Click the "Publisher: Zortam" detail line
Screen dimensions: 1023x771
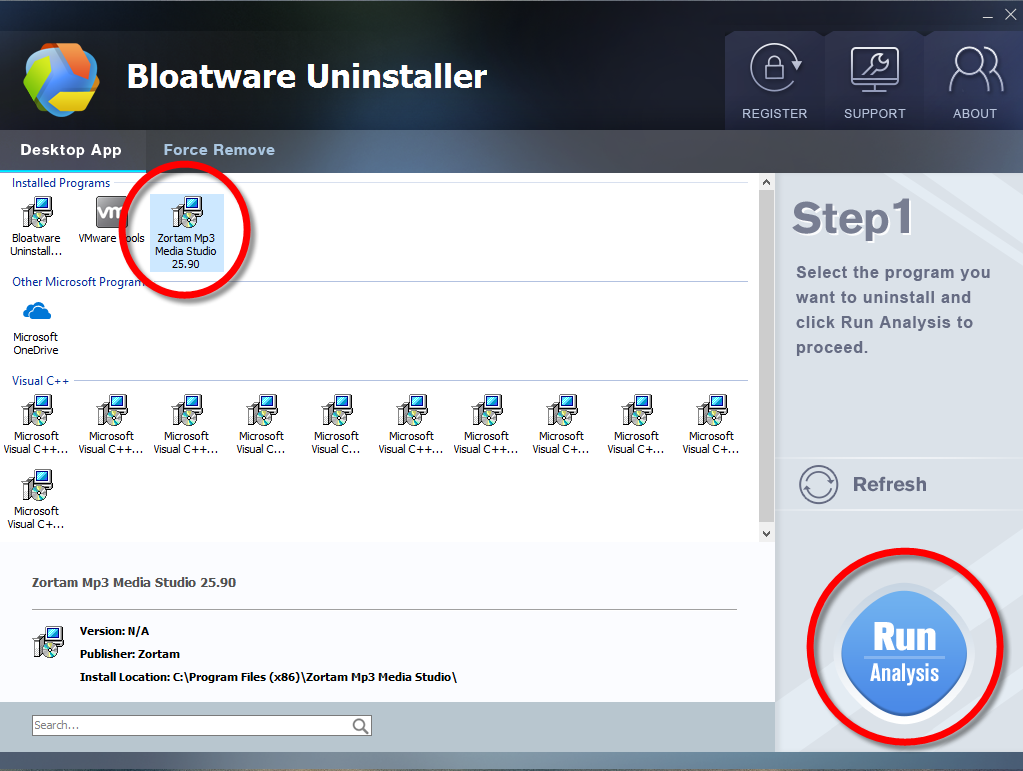click(130, 654)
